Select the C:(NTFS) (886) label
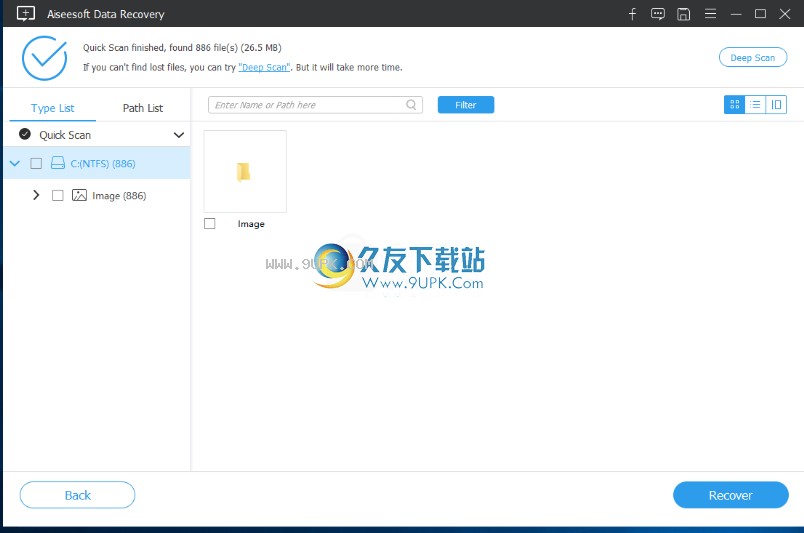Viewport: 804px width, 533px height. pos(103,163)
